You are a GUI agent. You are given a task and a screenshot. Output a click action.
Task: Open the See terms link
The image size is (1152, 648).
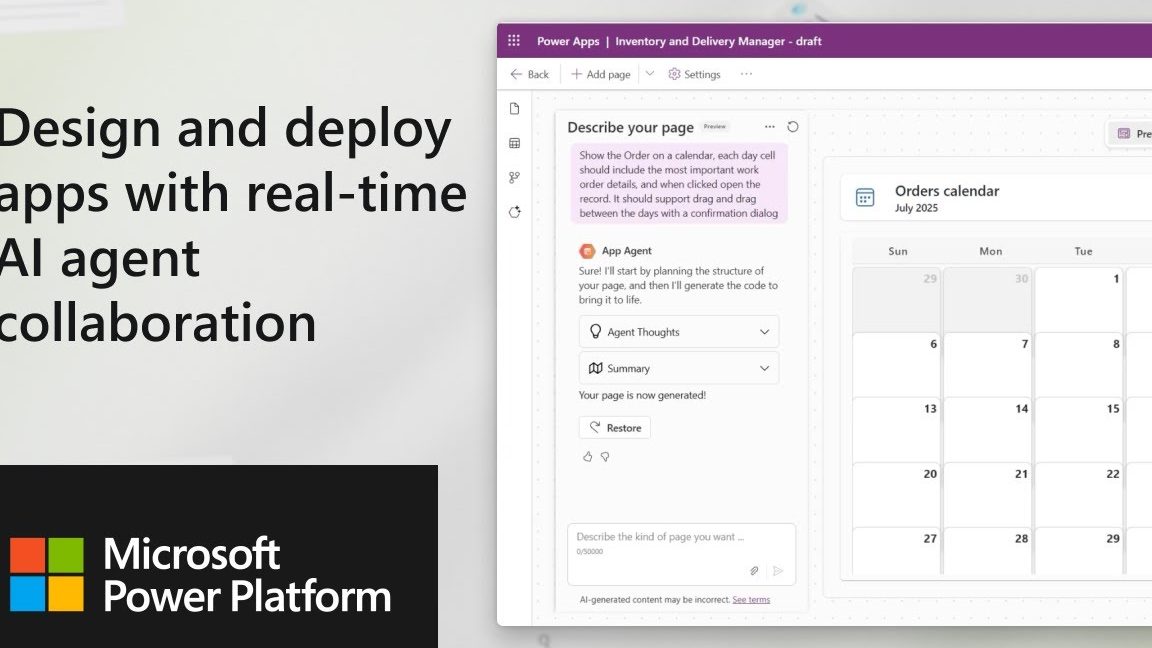point(751,600)
